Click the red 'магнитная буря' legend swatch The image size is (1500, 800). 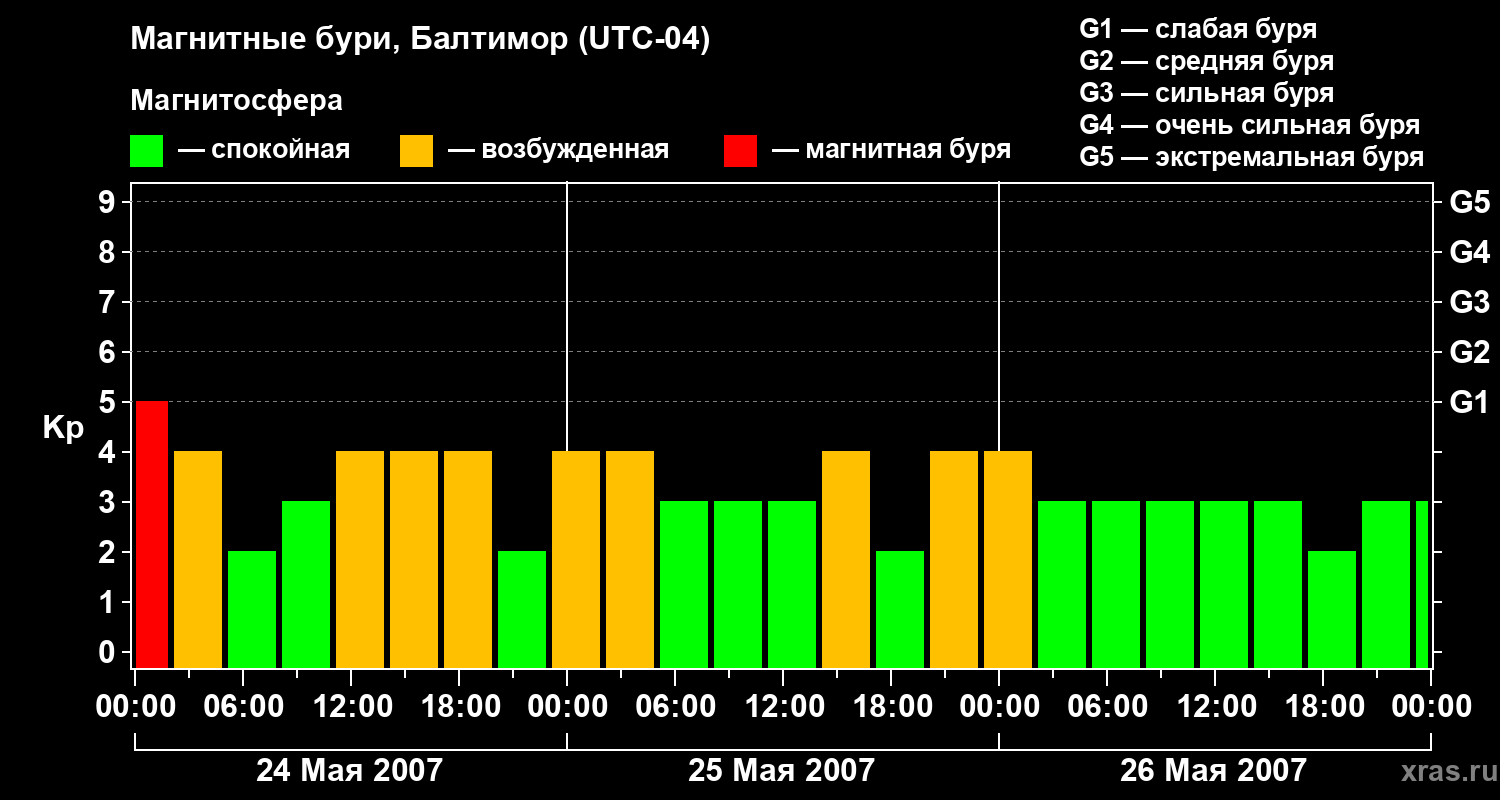740,151
